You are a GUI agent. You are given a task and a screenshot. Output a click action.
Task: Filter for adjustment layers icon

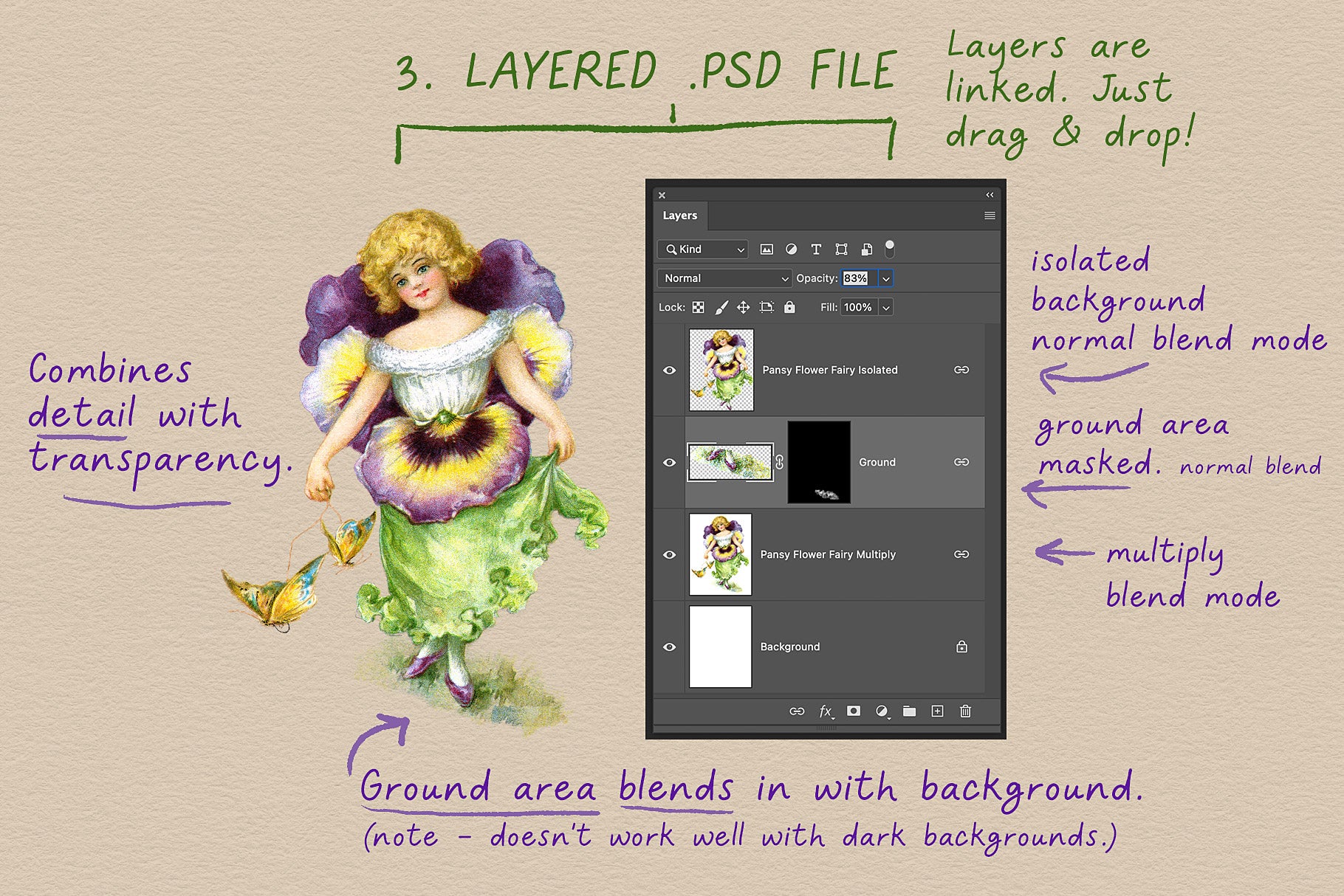point(791,249)
